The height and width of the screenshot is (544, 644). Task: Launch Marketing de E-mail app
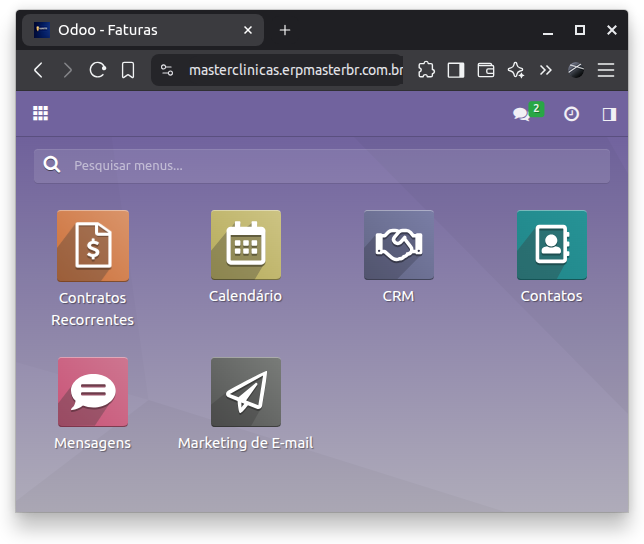click(x=245, y=393)
